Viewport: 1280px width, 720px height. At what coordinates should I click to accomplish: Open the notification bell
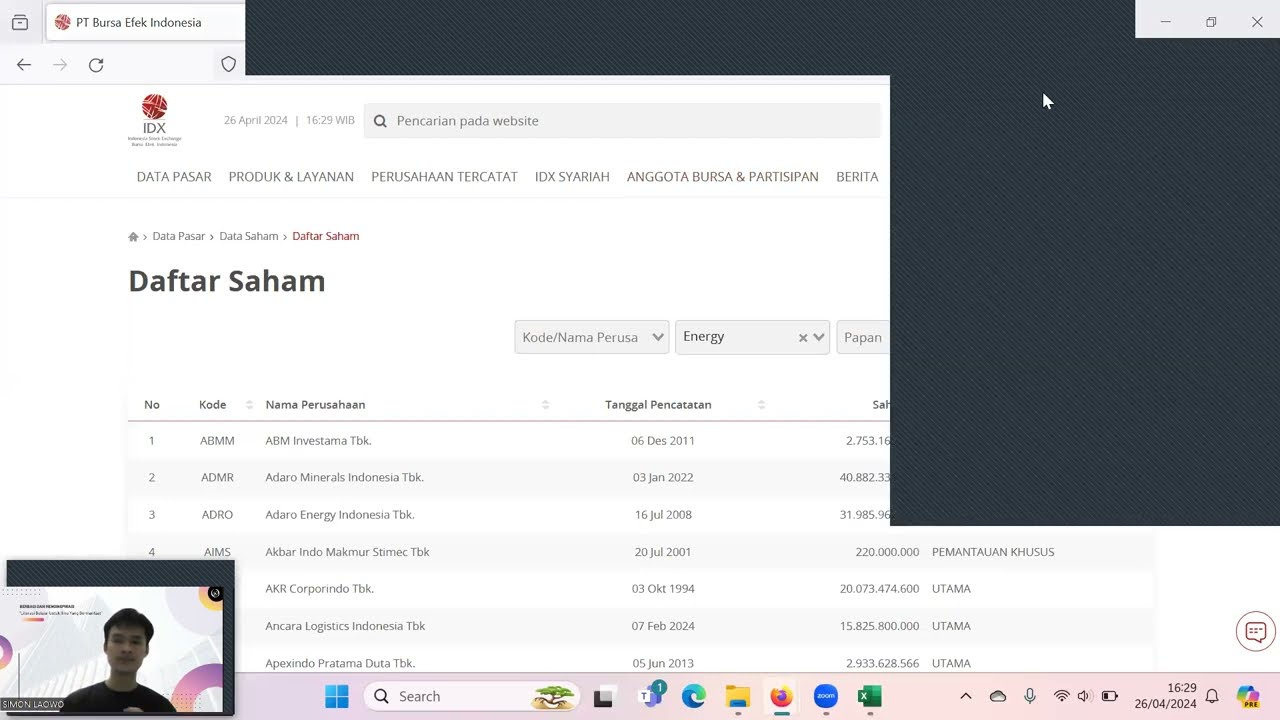coord(1212,697)
